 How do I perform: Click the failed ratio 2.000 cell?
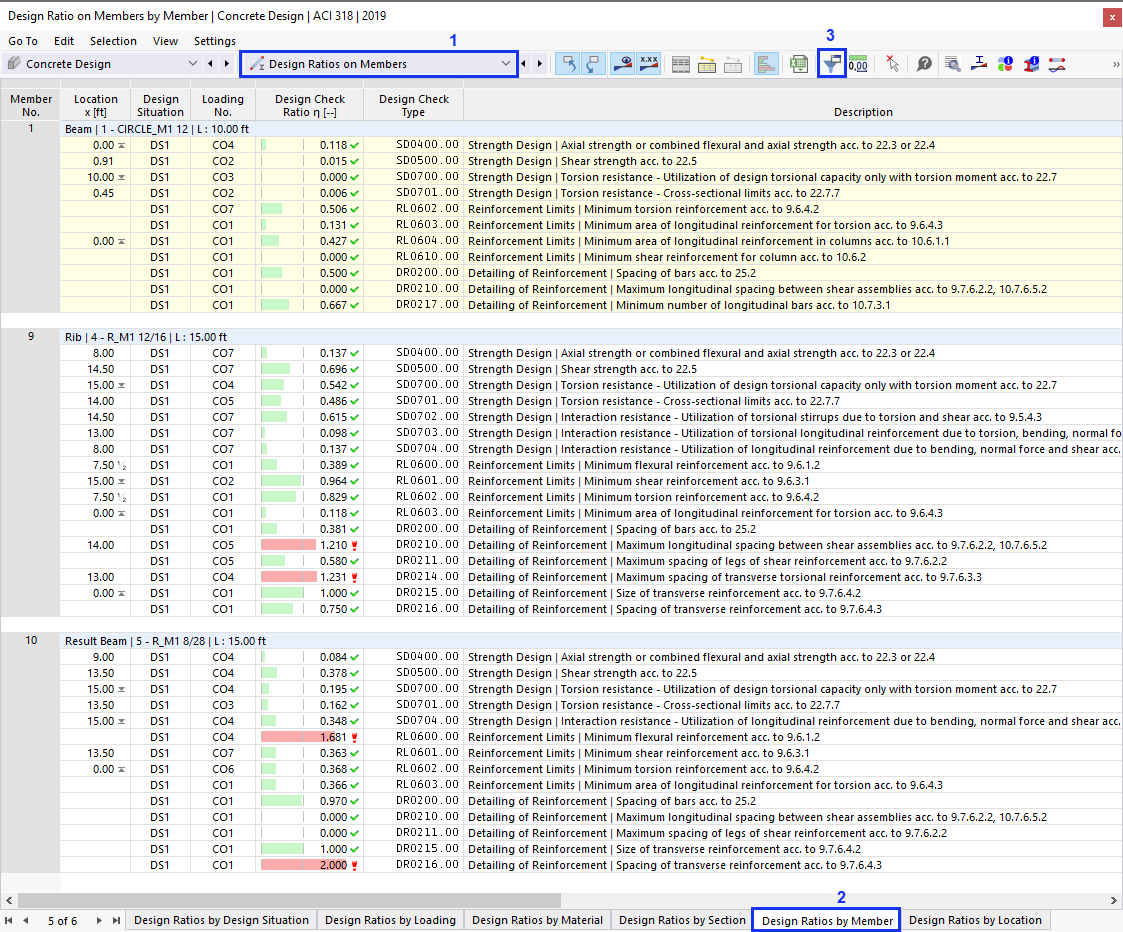pyautogui.click(x=309, y=865)
